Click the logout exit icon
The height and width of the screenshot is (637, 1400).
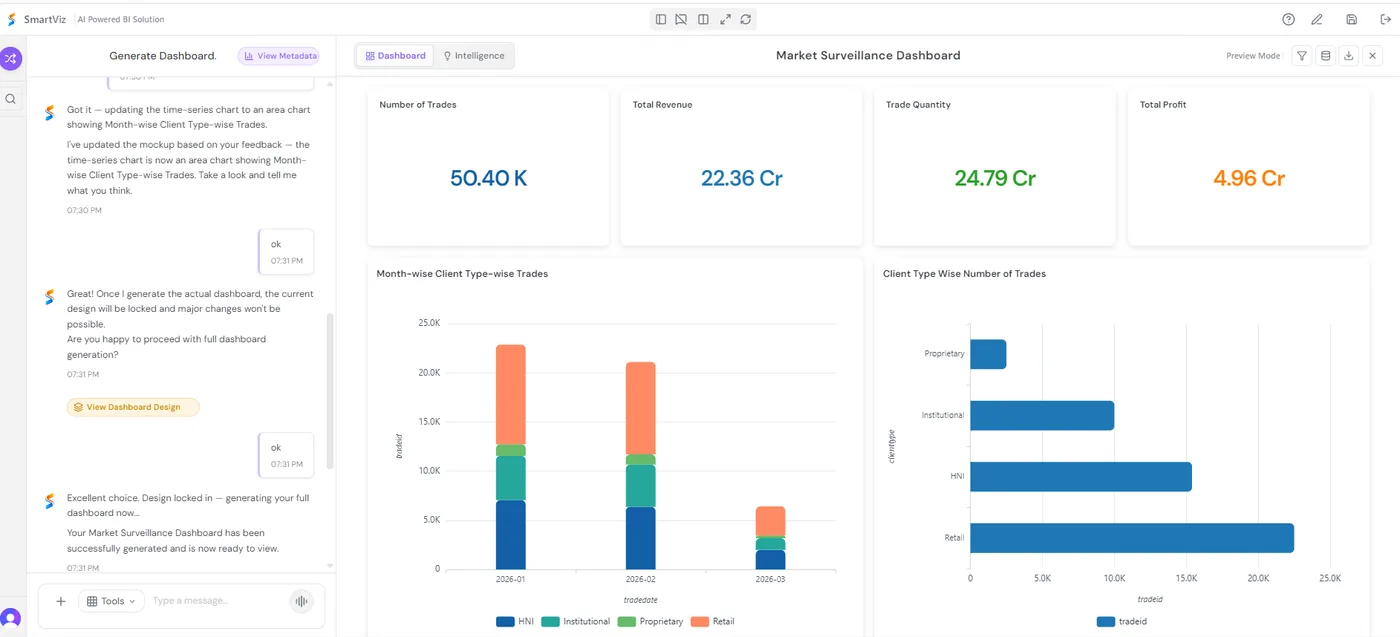[x=1385, y=19]
